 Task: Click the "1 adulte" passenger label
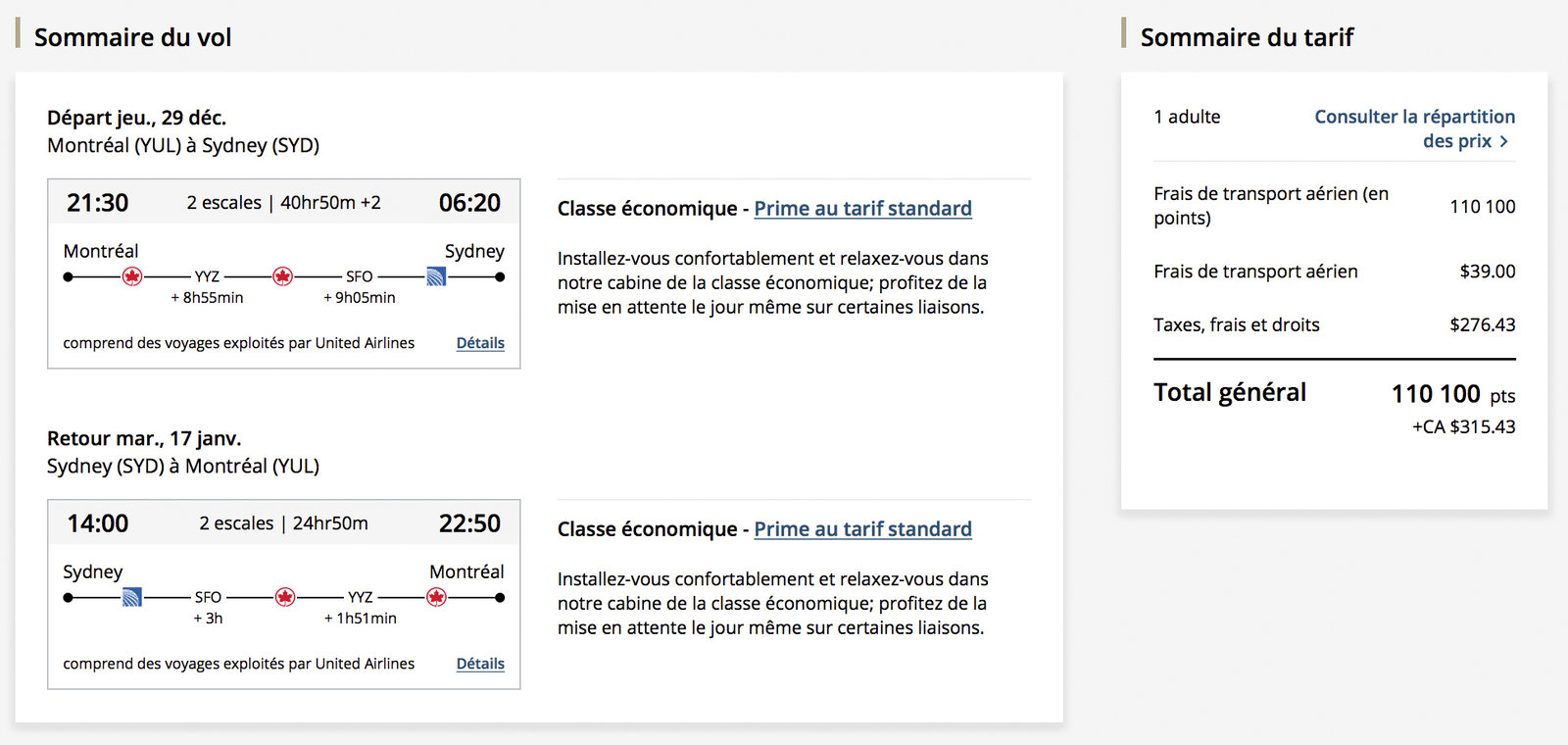(x=1187, y=117)
